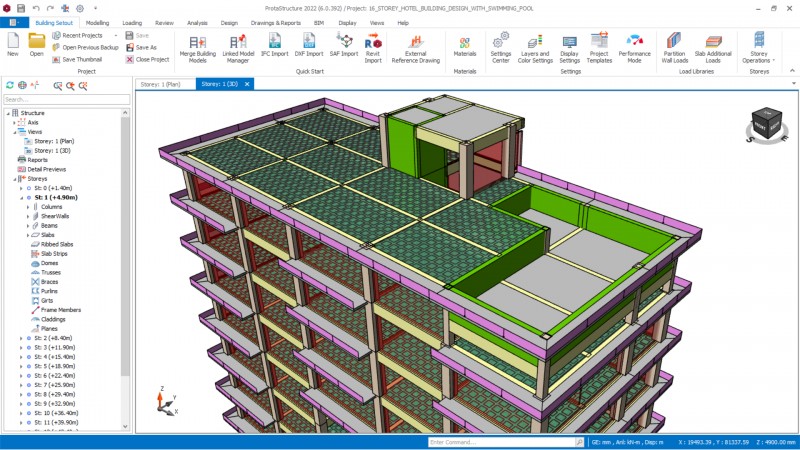Open quick access toolbar customize arrow

point(95,8)
